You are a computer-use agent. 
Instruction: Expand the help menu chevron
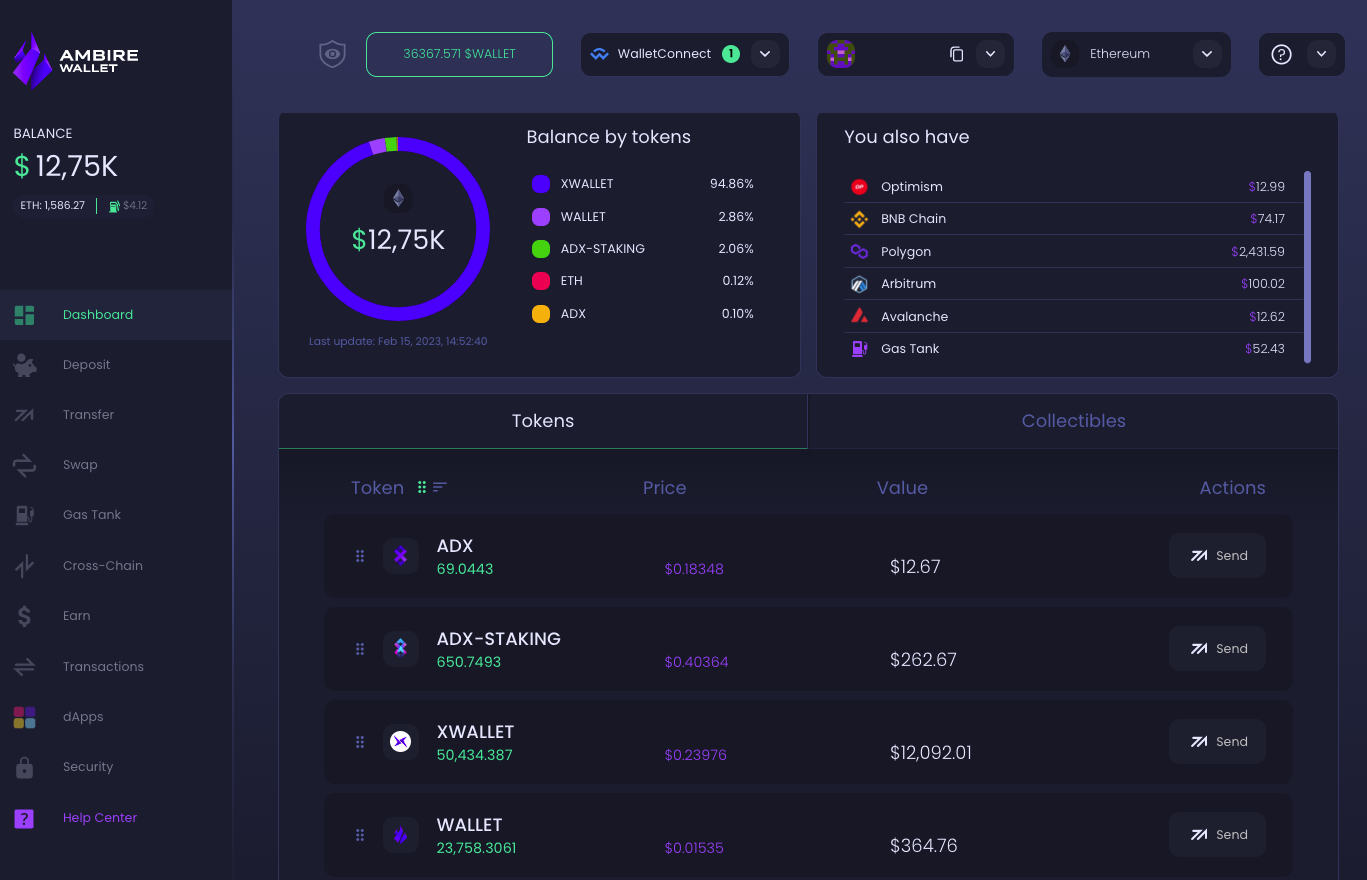coord(1321,54)
